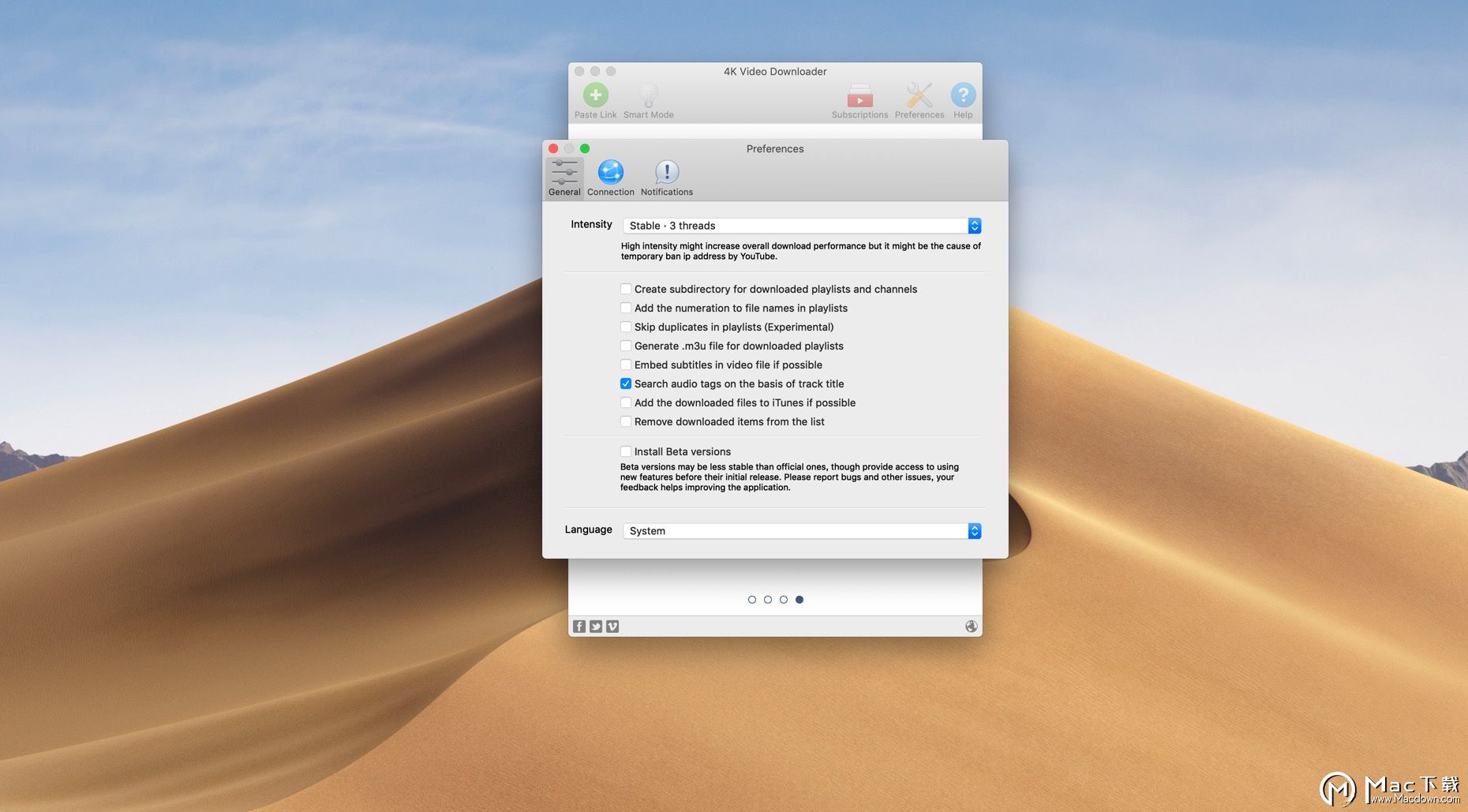Enable Create subdirectory for downloaded playlists
The height and width of the screenshot is (812, 1468).
coord(626,289)
